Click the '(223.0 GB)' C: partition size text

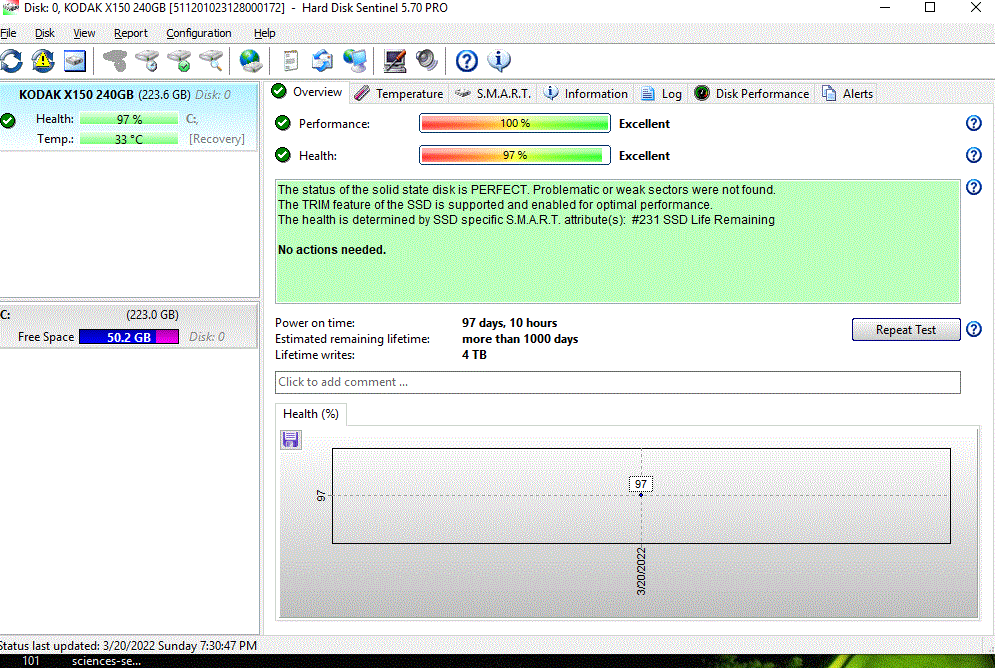[x=152, y=315]
